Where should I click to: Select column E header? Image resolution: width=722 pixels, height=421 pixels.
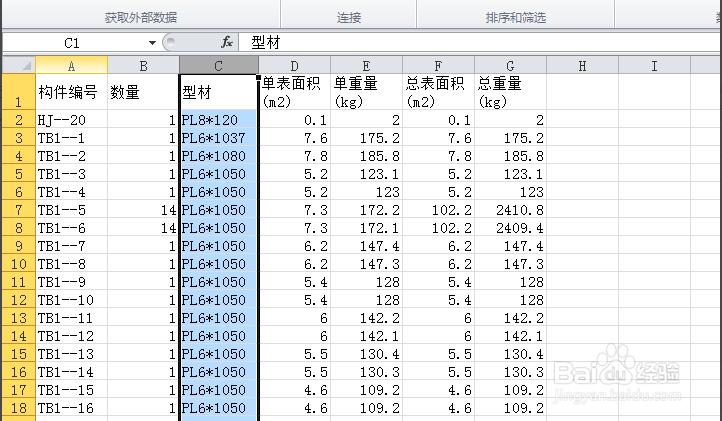point(367,65)
